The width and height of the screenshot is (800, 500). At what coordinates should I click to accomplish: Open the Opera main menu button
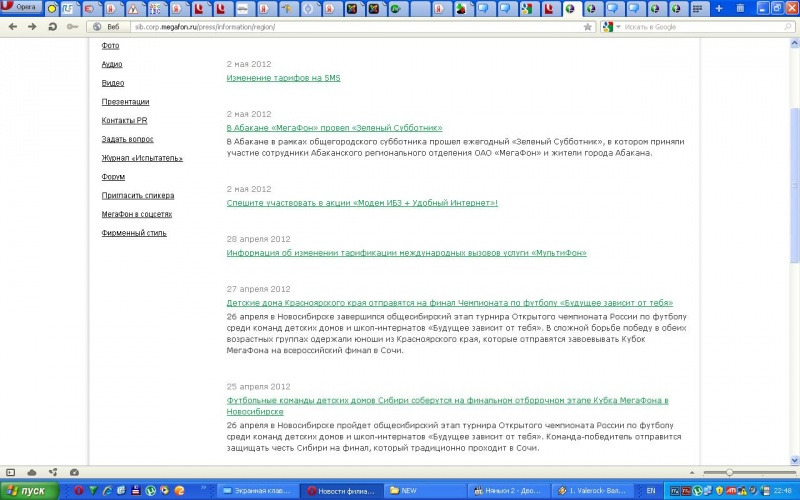click(20, 8)
